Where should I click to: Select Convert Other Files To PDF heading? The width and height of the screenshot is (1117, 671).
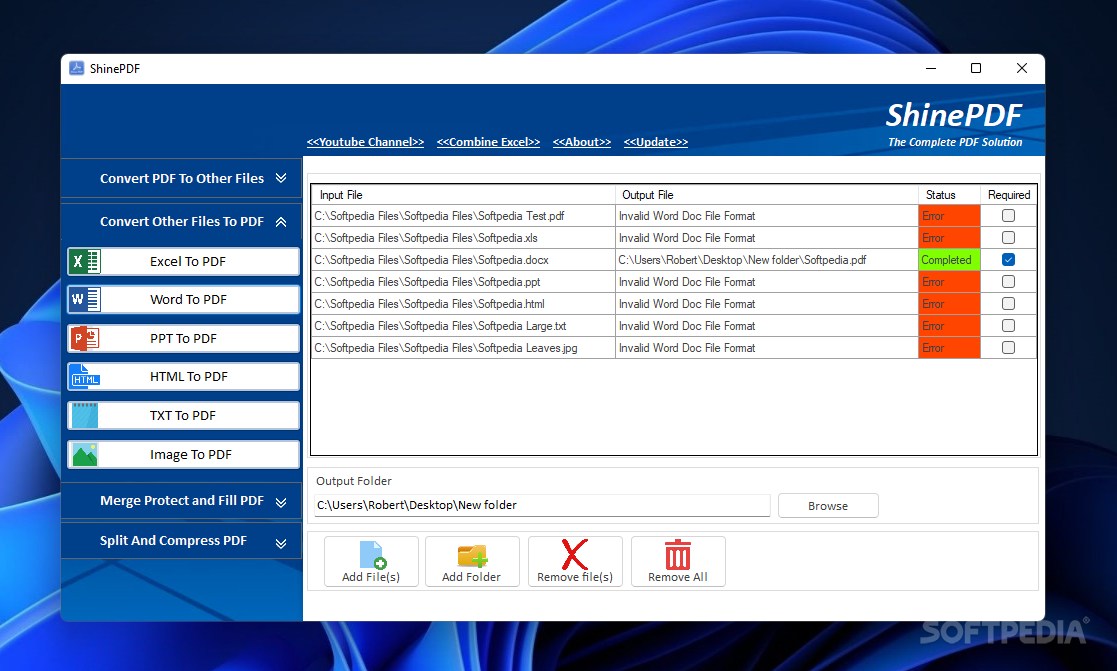[182, 222]
